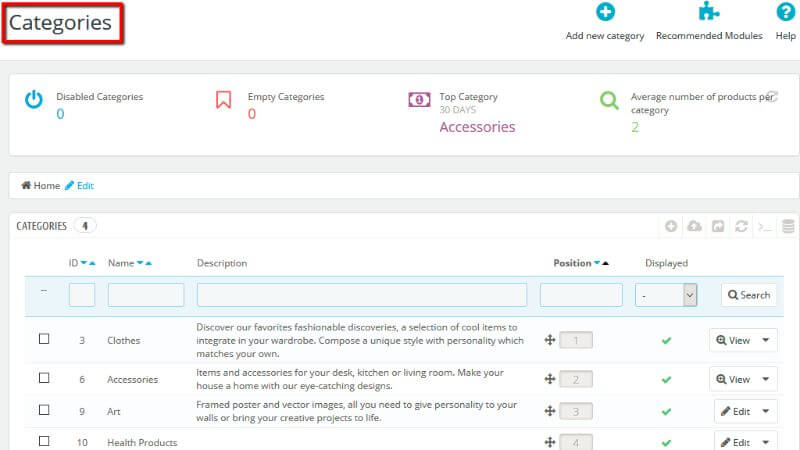Click the ID filter input field

(x=82, y=295)
